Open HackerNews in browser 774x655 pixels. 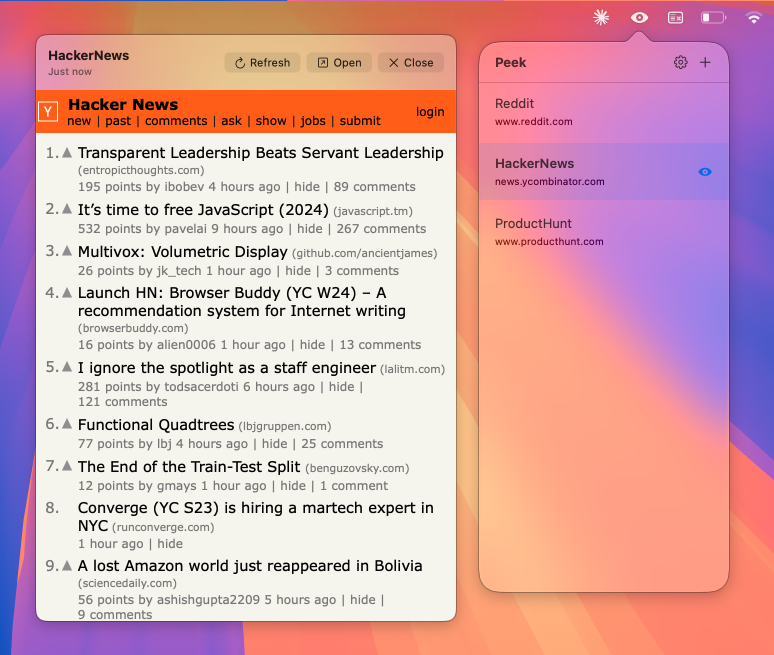click(339, 63)
